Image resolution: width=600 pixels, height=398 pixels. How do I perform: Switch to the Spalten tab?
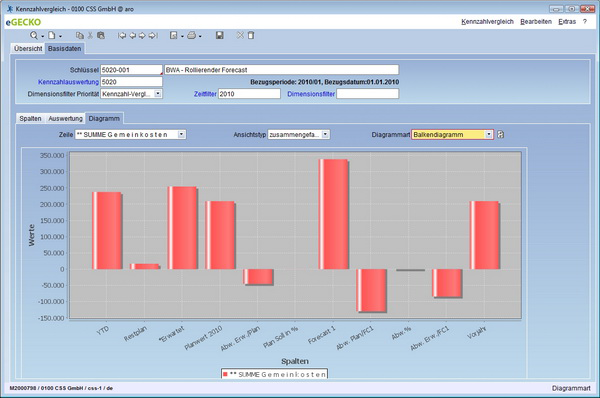point(30,119)
